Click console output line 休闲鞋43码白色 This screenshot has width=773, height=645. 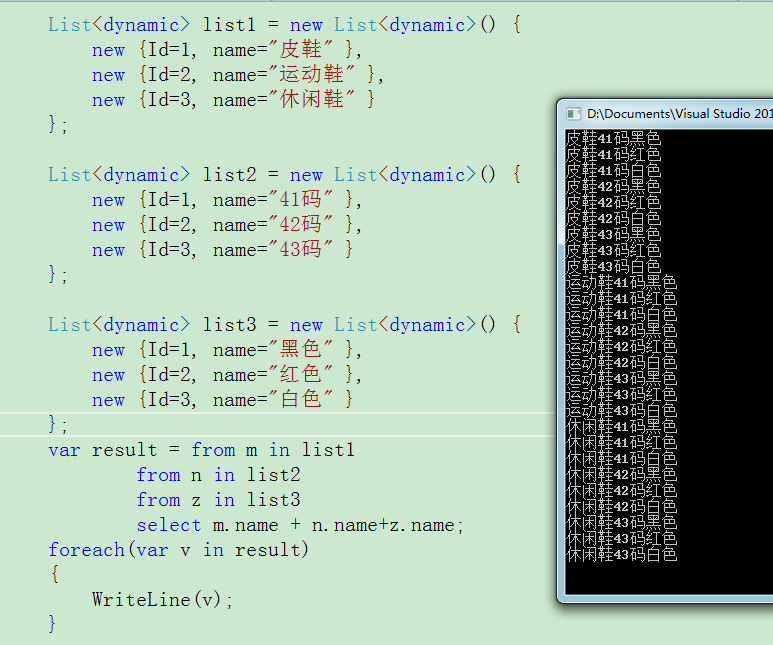click(621, 555)
